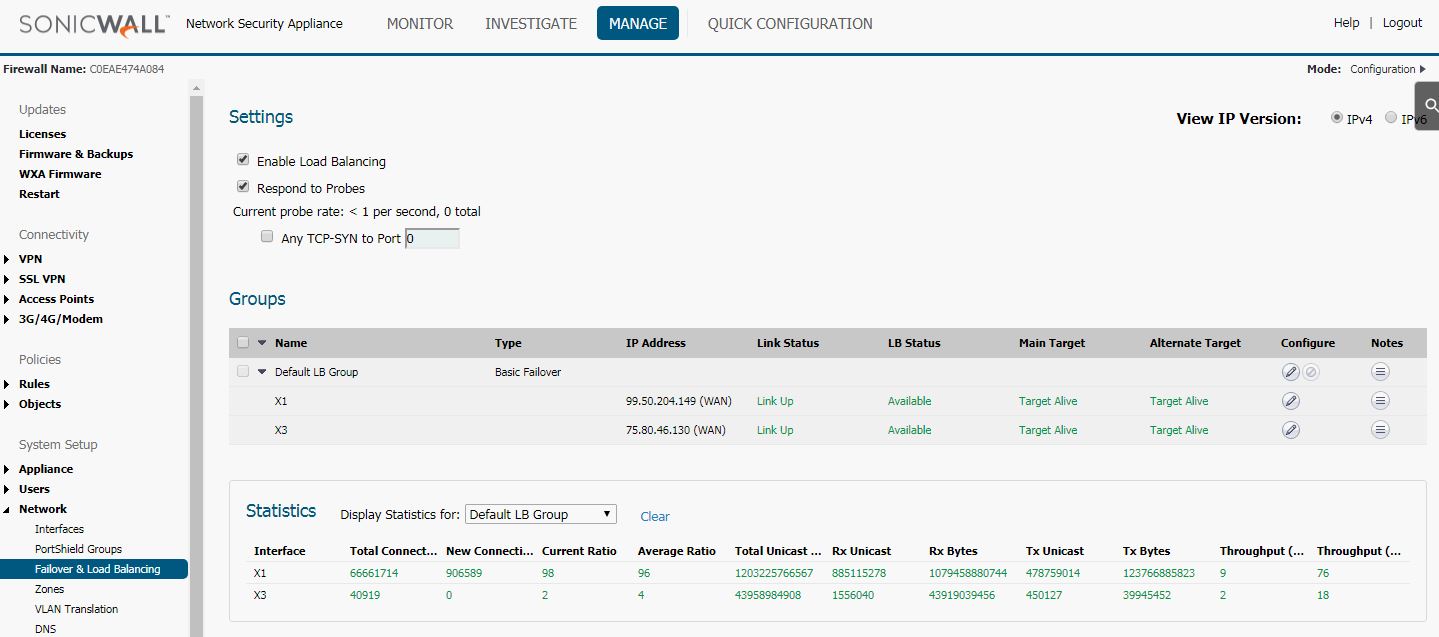The width and height of the screenshot is (1439, 637).
Task: Expand the Users sidebar section
Action: click(x=7, y=489)
